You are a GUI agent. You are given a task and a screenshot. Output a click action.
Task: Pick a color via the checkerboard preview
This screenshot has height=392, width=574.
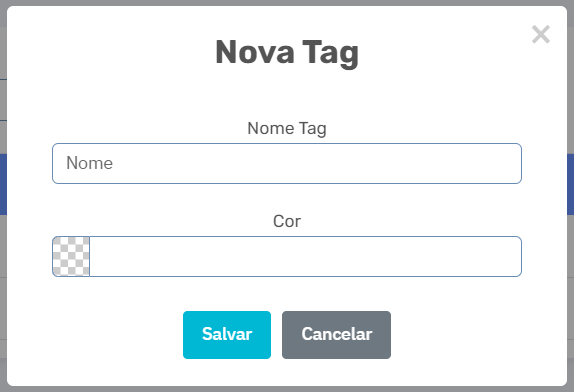click(71, 256)
